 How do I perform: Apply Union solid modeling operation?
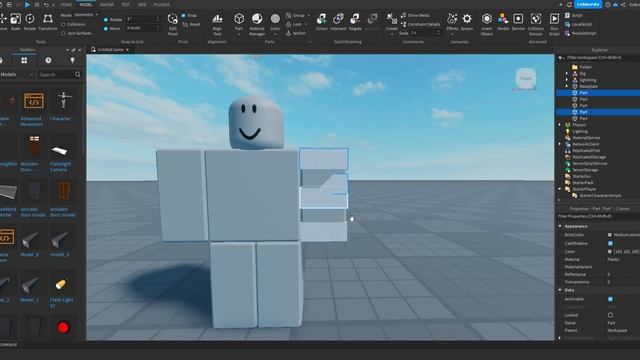pyautogui.click(x=322, y=22)
